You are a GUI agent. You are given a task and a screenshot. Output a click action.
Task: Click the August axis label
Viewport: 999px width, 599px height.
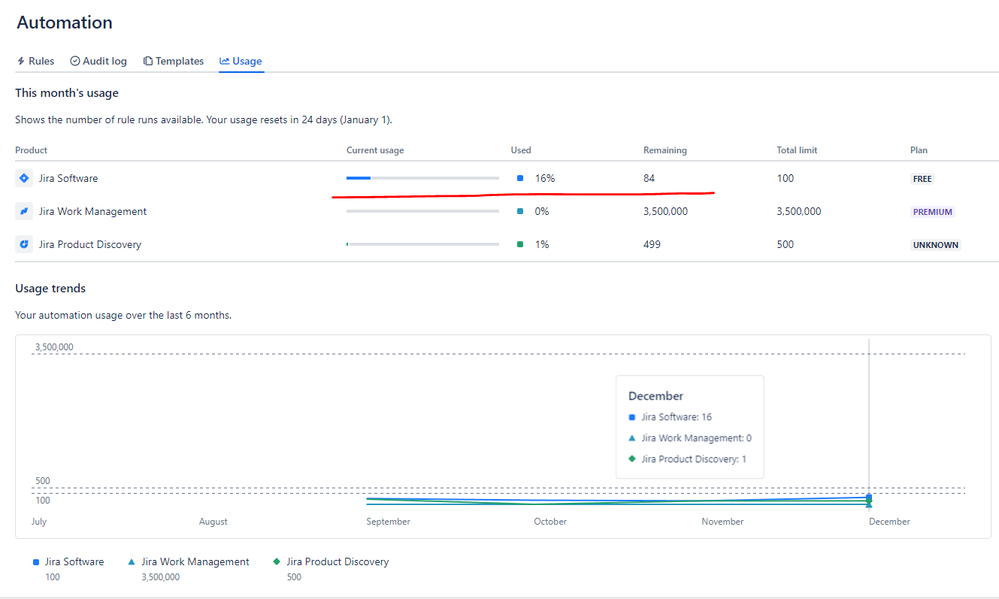pyautogui.click(x=213, y=522)
